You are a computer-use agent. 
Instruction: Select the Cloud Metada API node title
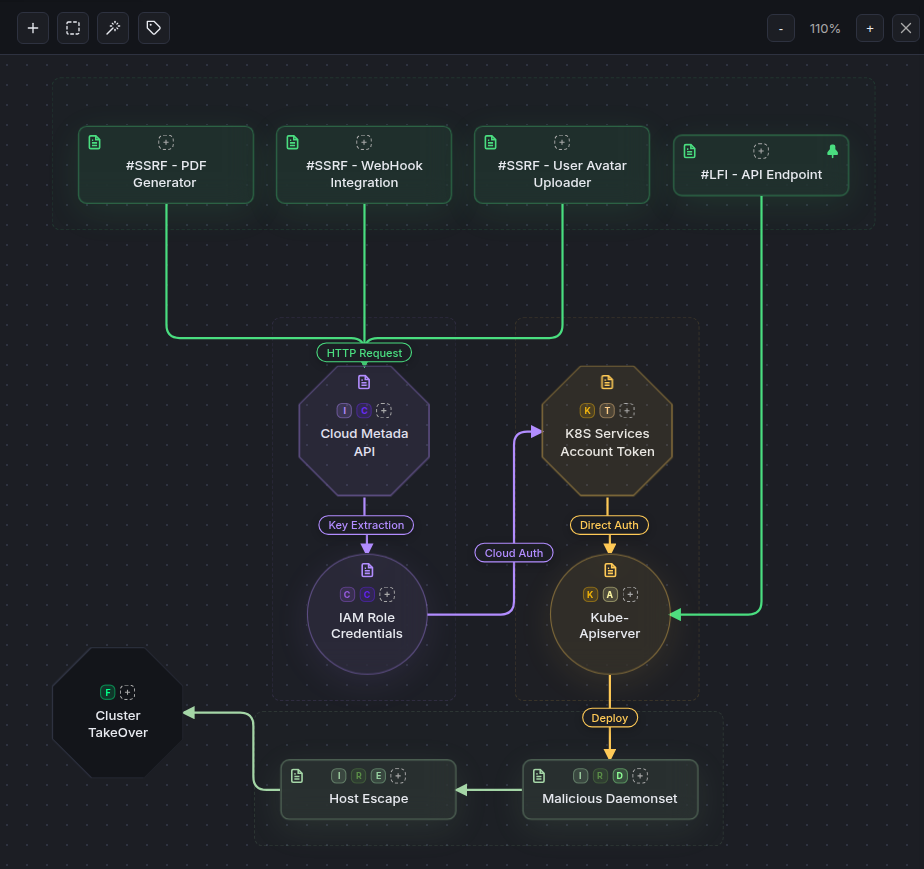(x=364, y=442)
